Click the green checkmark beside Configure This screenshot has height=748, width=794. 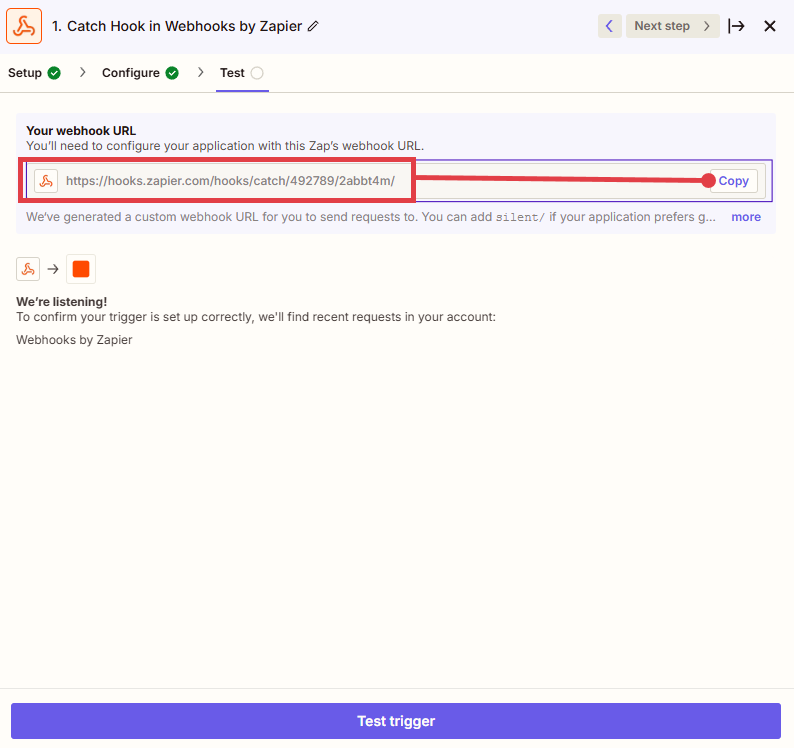pyautogui.click(x=172, y=73)
